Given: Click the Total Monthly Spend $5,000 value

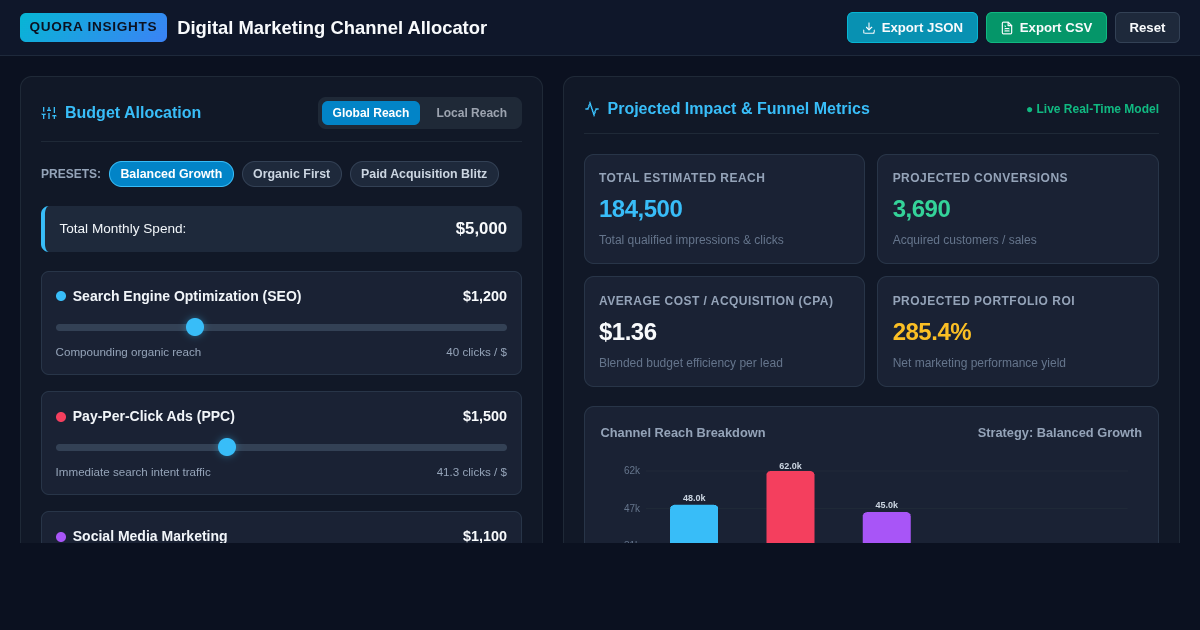Looking at the screenshot, I should [481, 229].
